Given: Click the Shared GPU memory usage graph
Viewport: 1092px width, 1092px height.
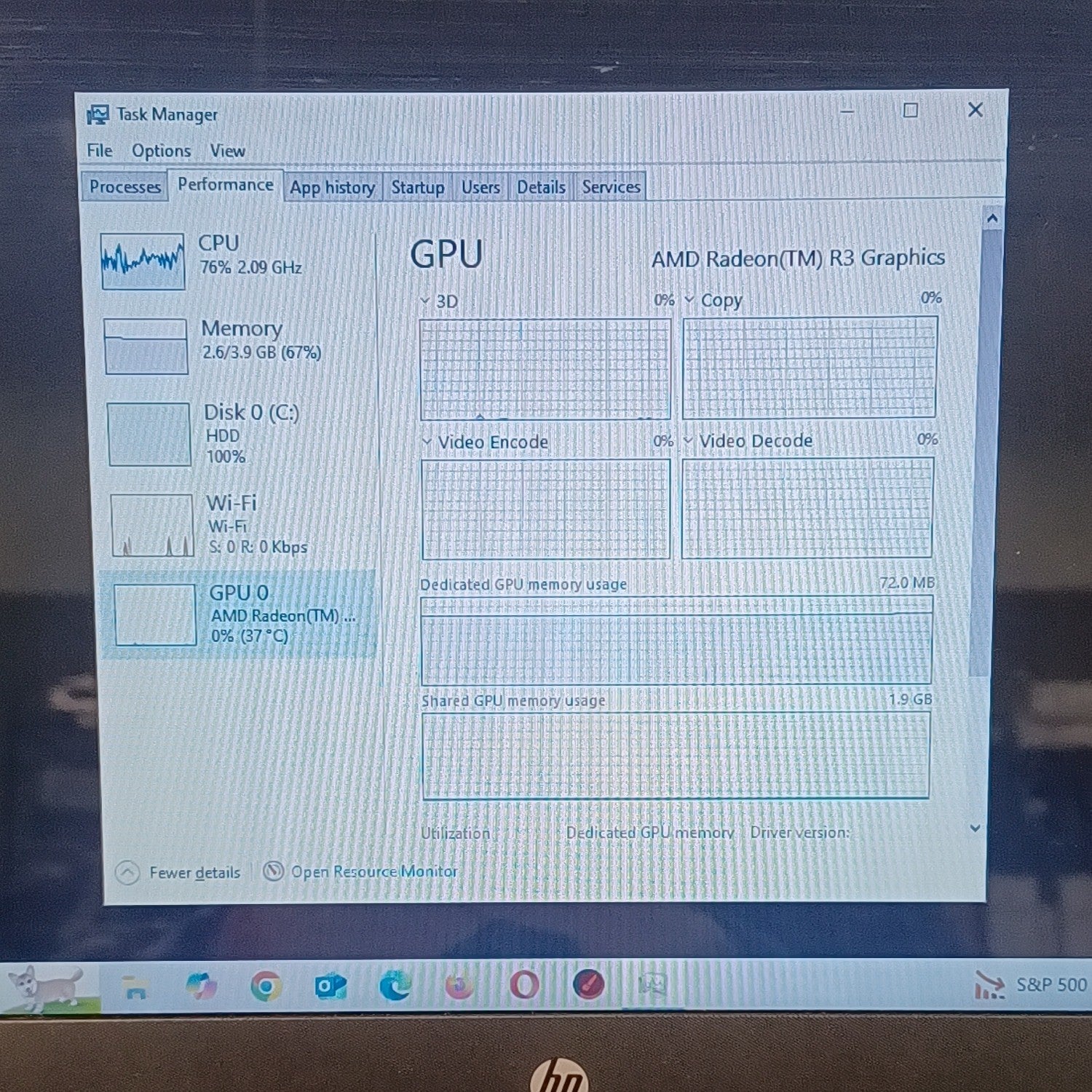Looking at the screenshot, I should click(676, 756).
